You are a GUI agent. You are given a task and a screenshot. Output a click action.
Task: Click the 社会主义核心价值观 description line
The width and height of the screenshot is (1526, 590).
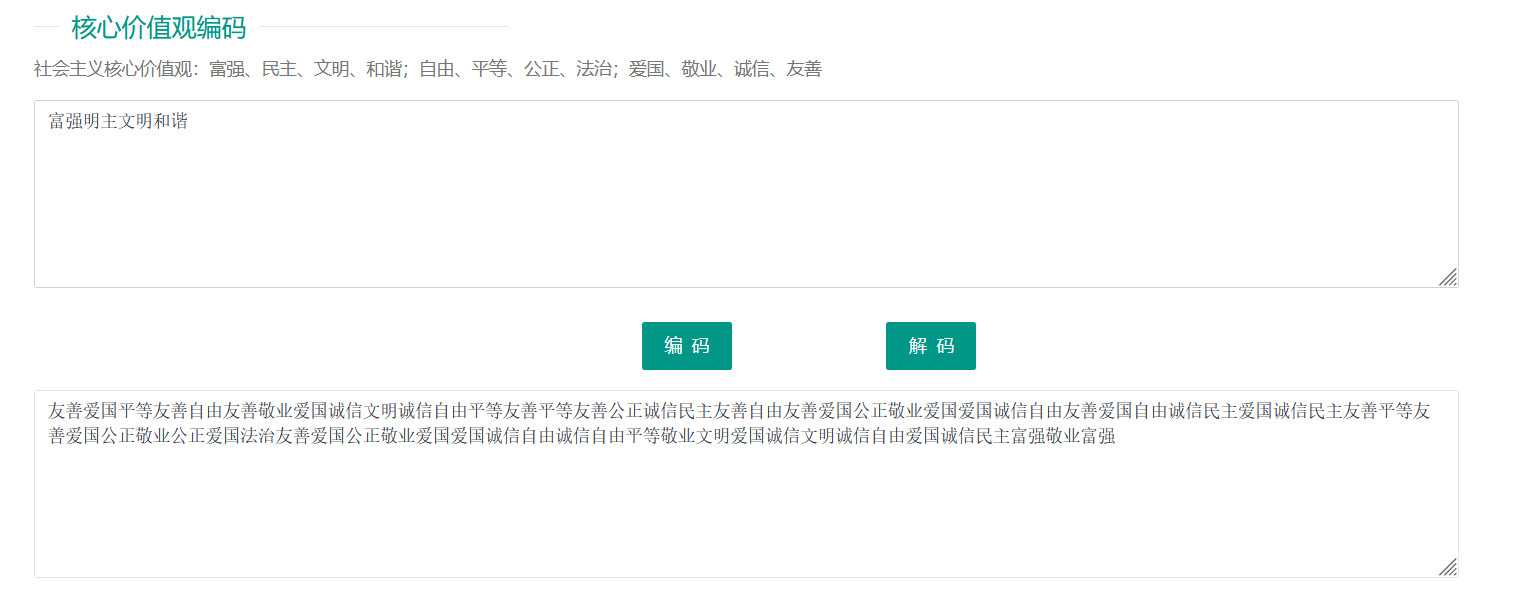[x=428, y=69]
